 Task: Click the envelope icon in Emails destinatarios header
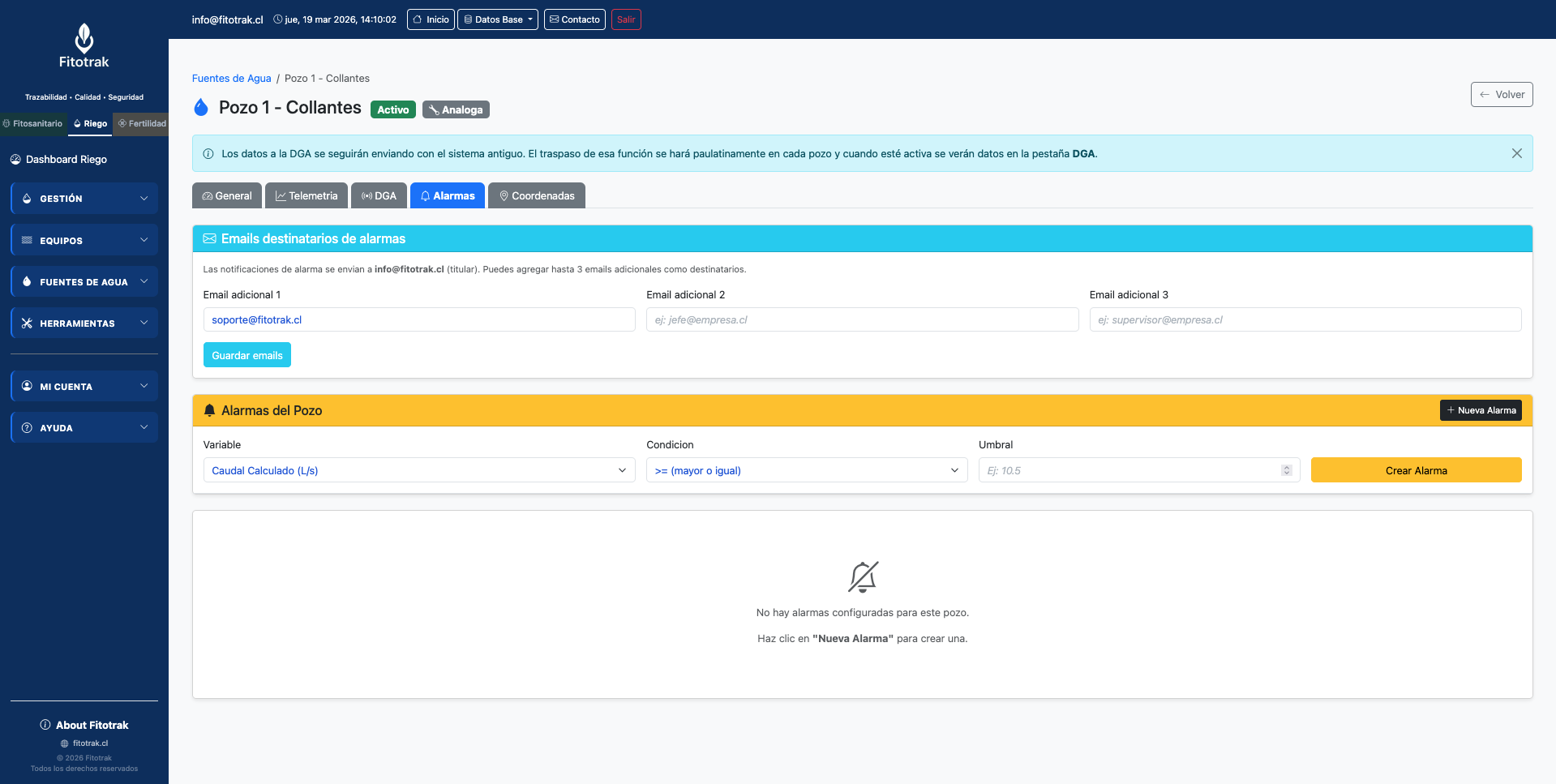[209, 238]
